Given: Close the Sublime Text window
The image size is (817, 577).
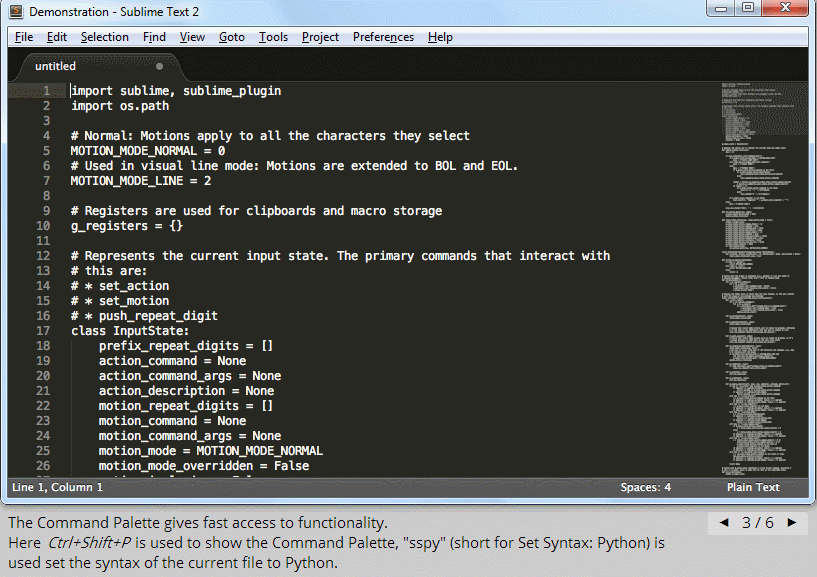Looking at the screenshot, I should pos(785,8).
